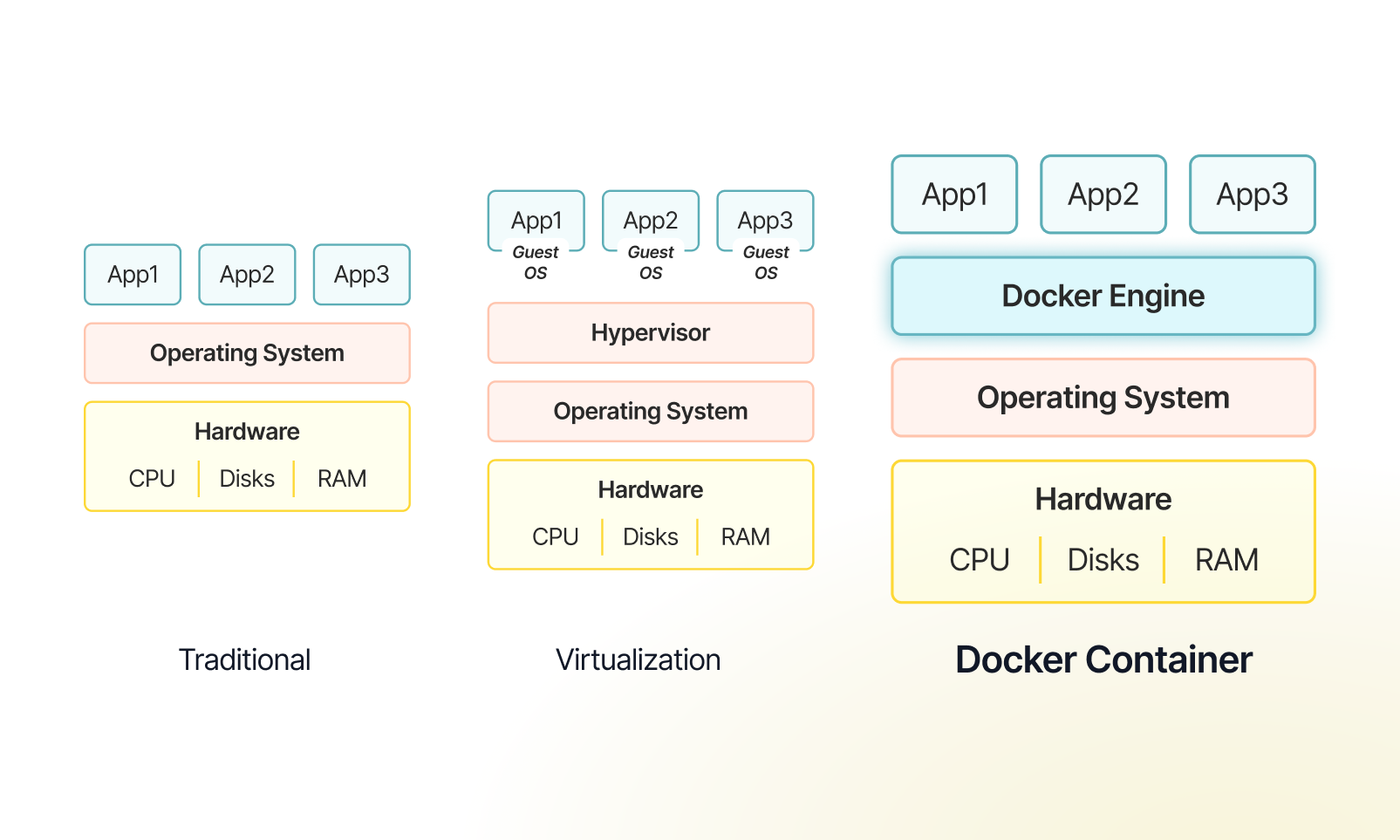The image size is (1400, 840).
Task: Click the Docker Engine box
Action: click(x=1103, y=297)
